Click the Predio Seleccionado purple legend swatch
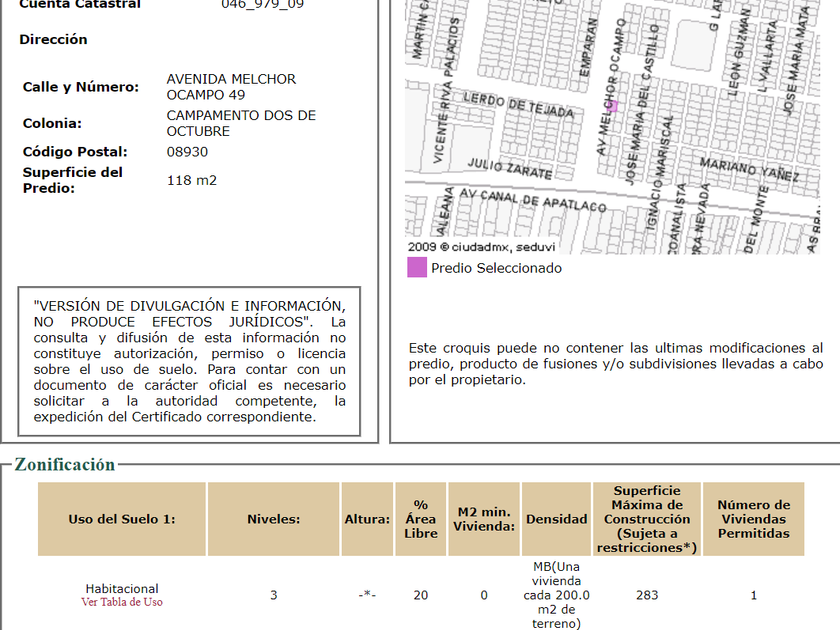 [x=417, y=267]
